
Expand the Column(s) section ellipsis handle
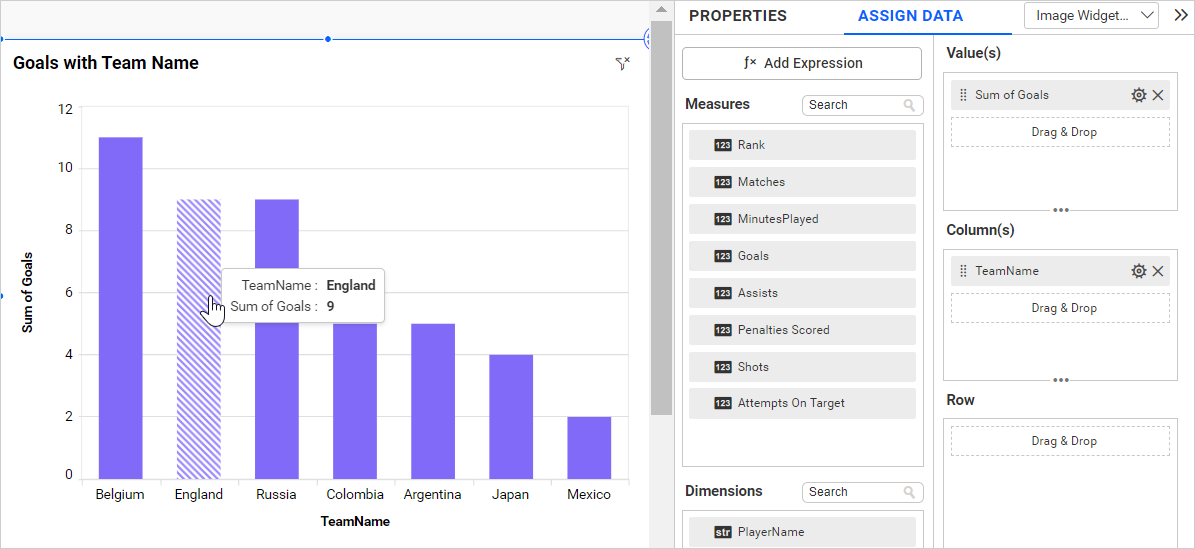pyautogui.click(x=1061, y=380)
